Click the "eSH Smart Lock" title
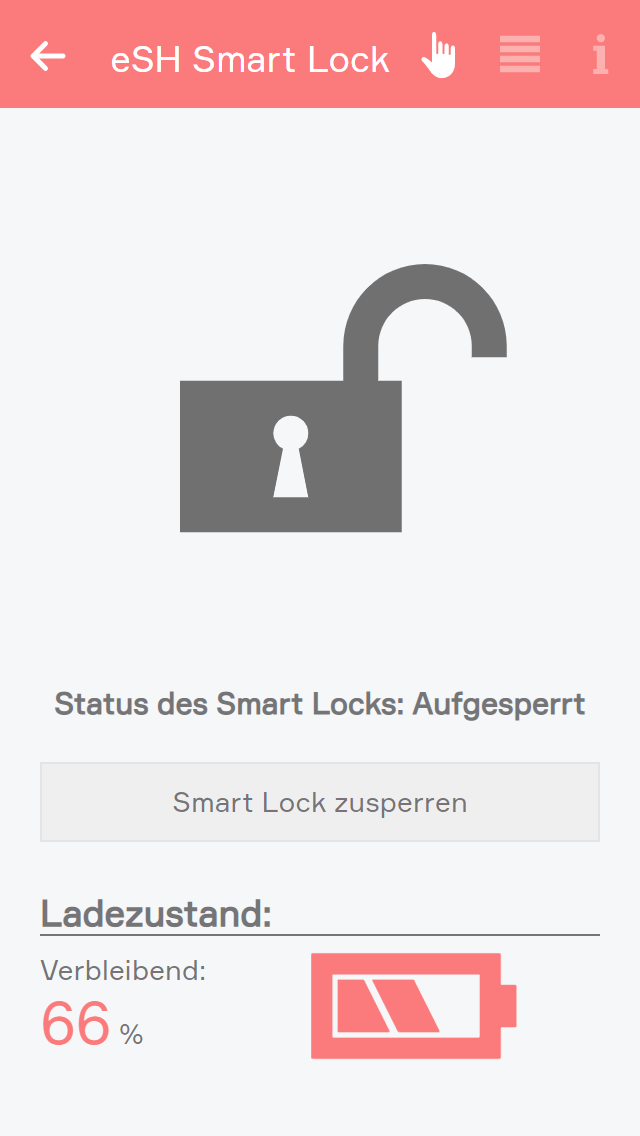Image resolution: width=640 pixels, height=1136 pixels. (250, 59)
